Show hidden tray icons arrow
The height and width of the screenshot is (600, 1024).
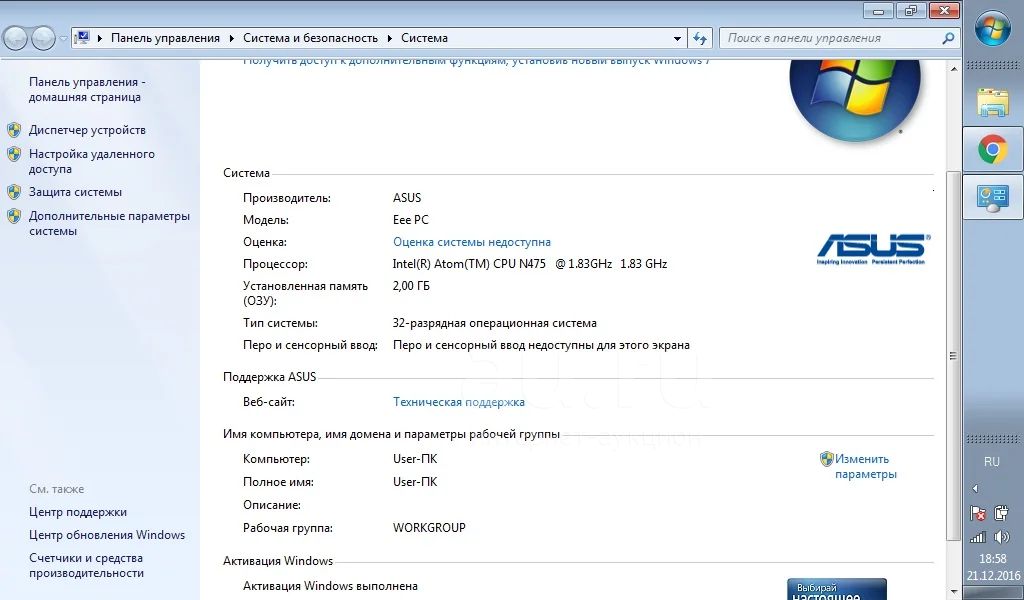(975, 488)
